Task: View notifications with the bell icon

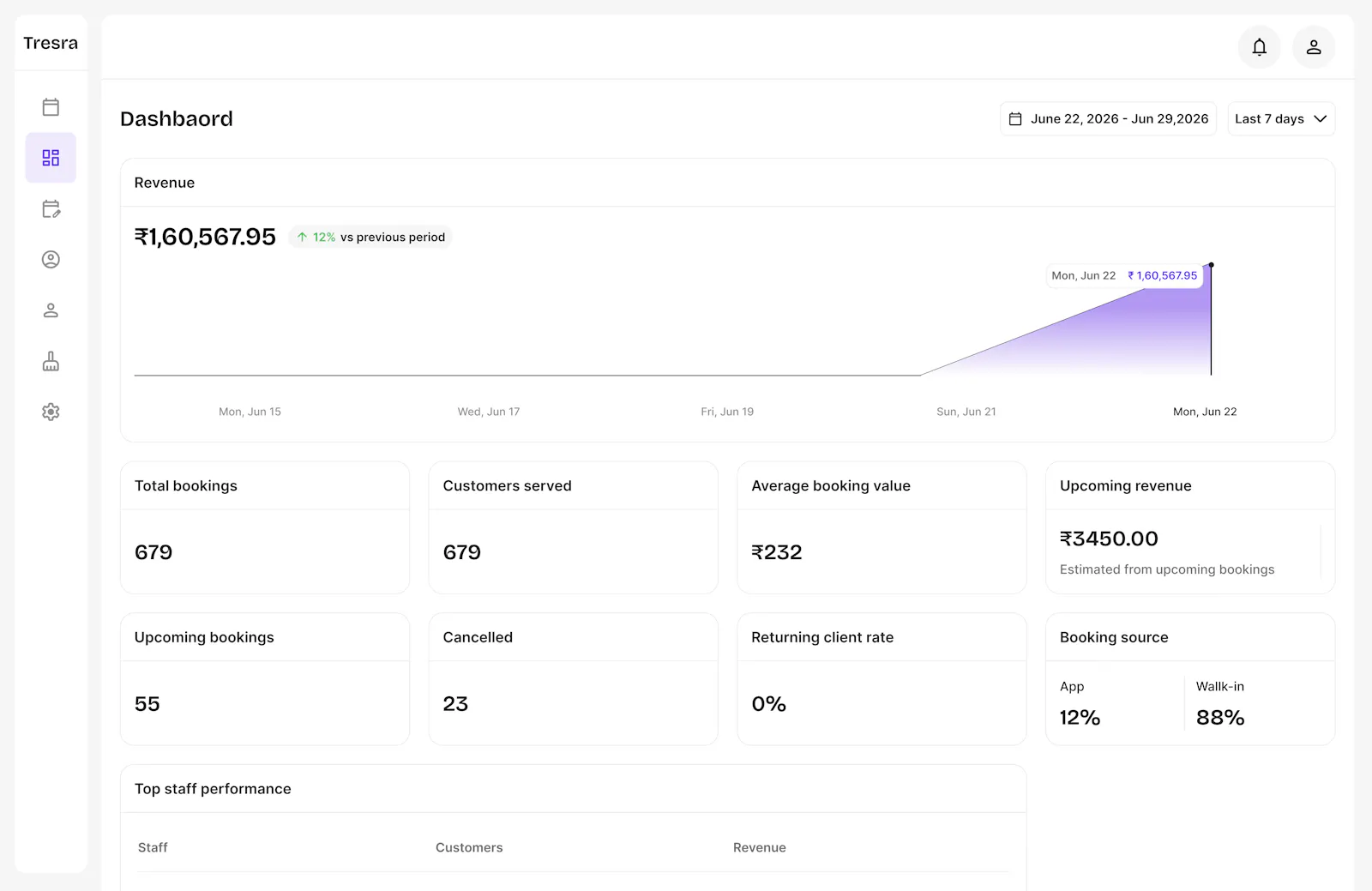Action: pyautogui.click(x=1259, y=47)
